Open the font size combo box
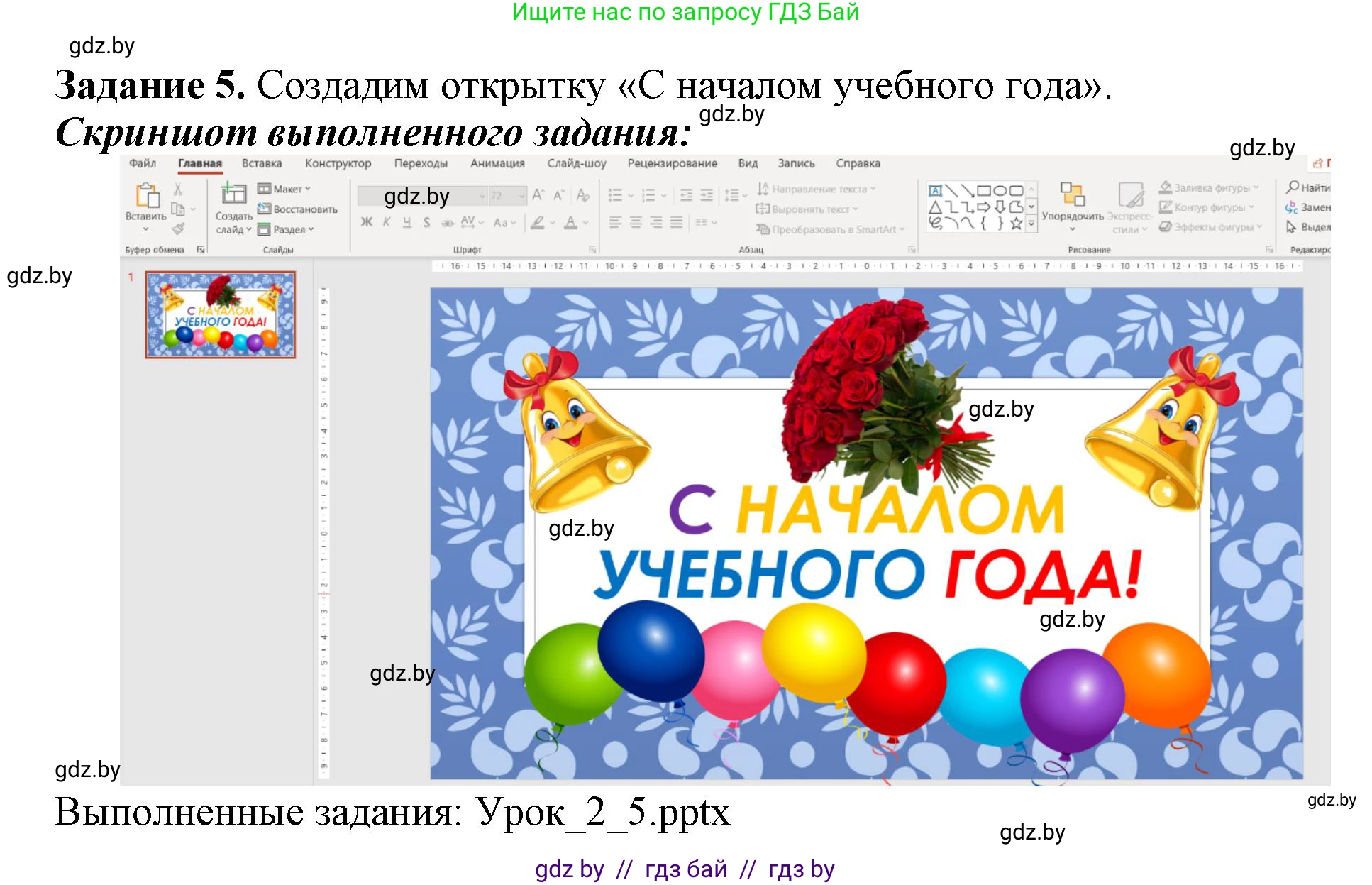The width and height of the screenshot is (1372, 885). coord(508,197)
